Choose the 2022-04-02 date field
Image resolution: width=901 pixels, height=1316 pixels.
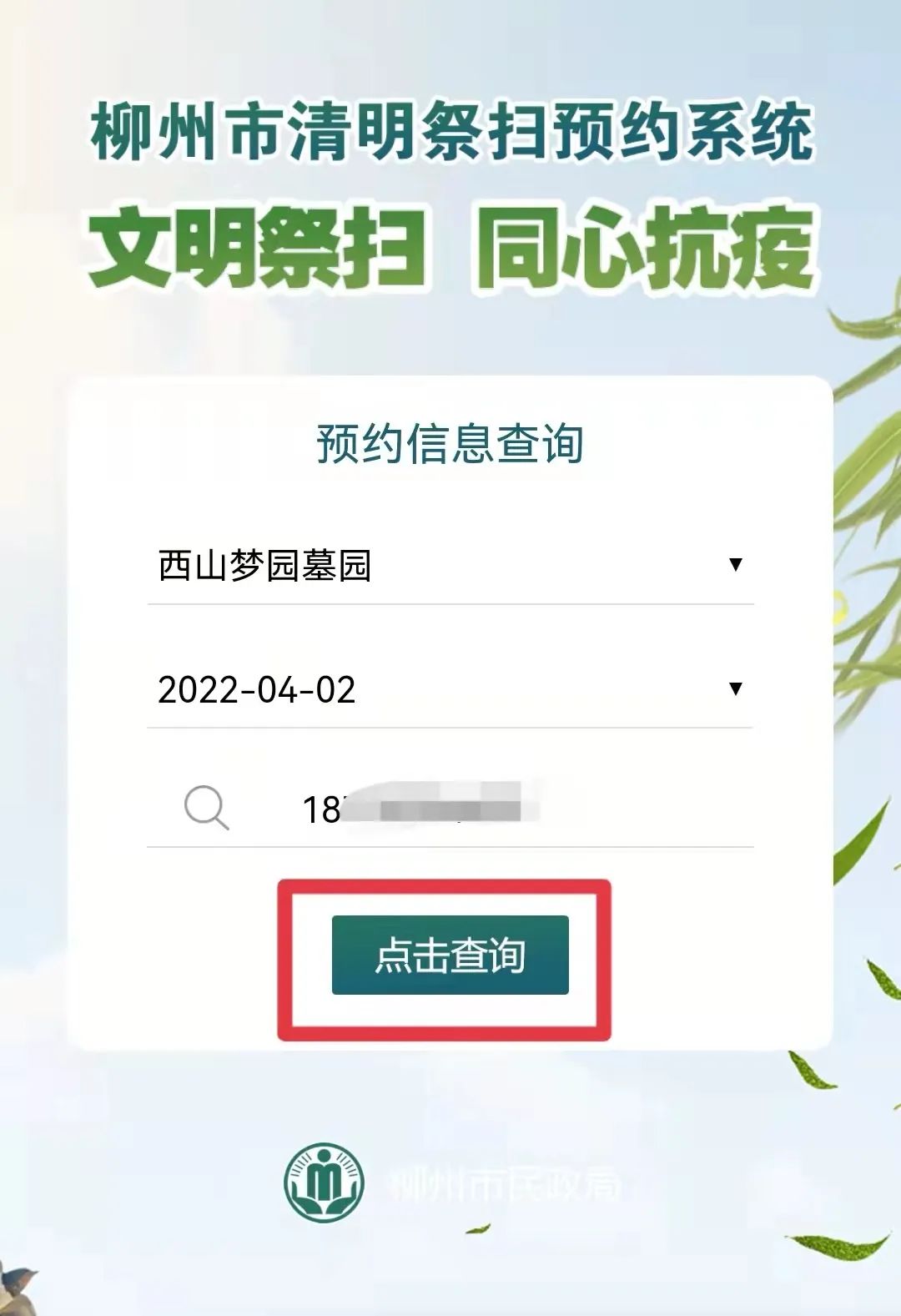coord(450,689)
